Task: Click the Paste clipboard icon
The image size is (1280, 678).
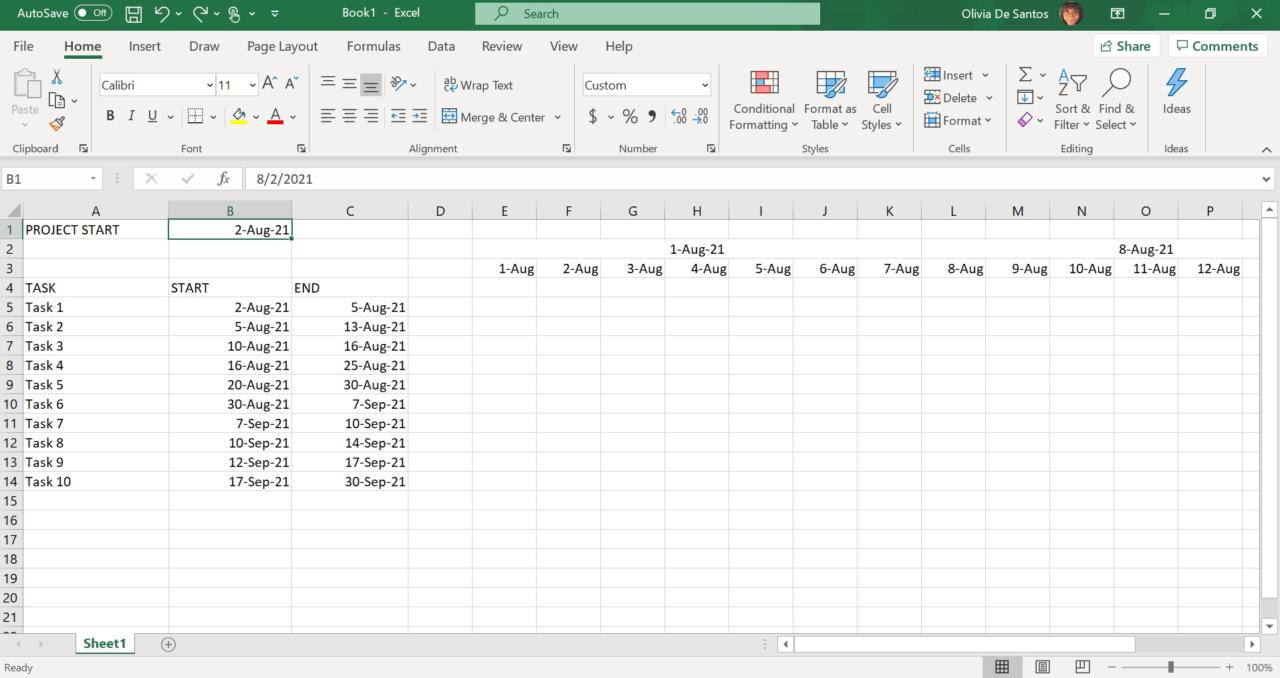Action: [25, 86]
